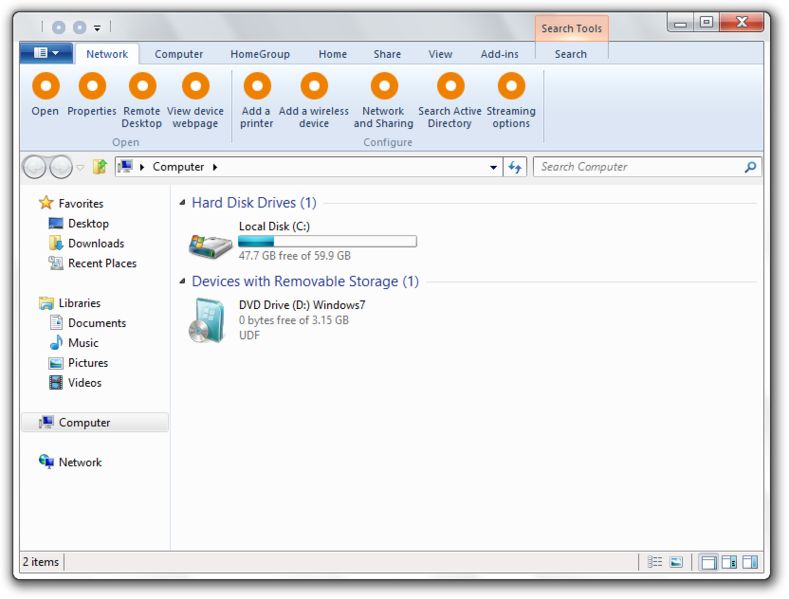Open the address bar history dropdown

(494, 167)
